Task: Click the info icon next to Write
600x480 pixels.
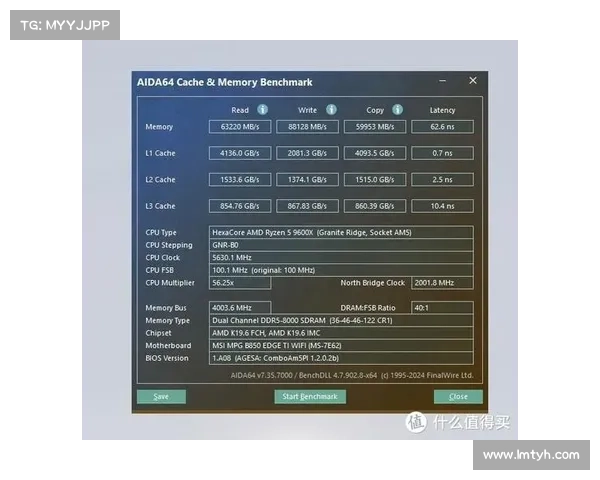Action: tap(331, 110)
